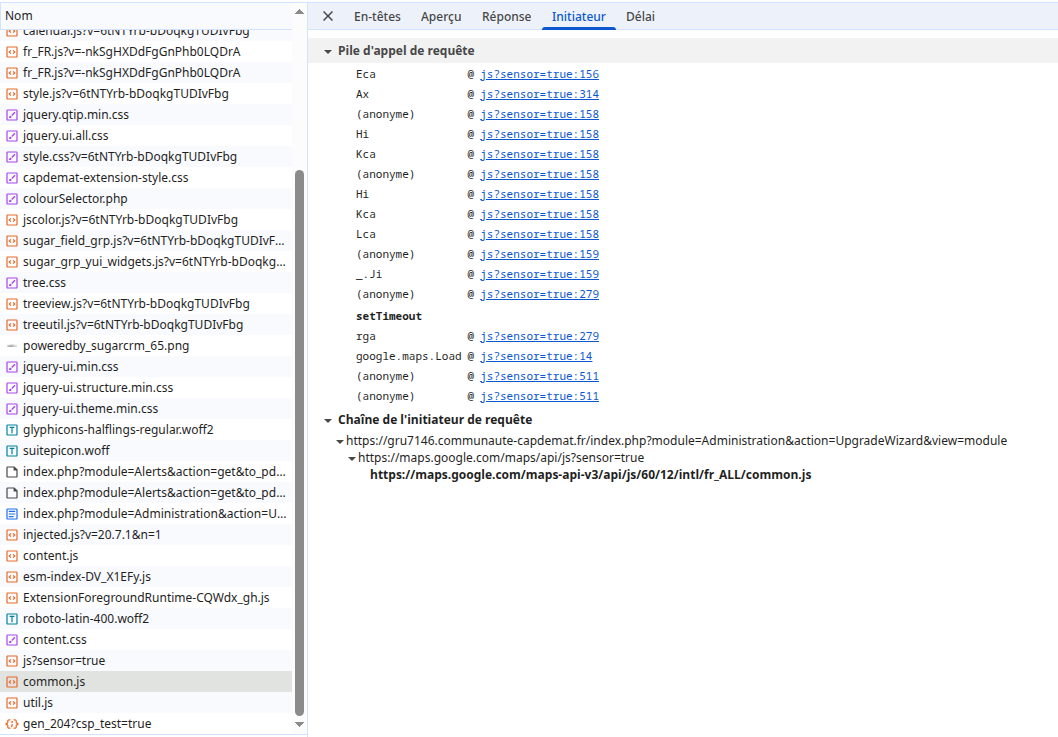Select the Initiateur tab
This screenshot has height=737, width=1058.
(579, 16)
